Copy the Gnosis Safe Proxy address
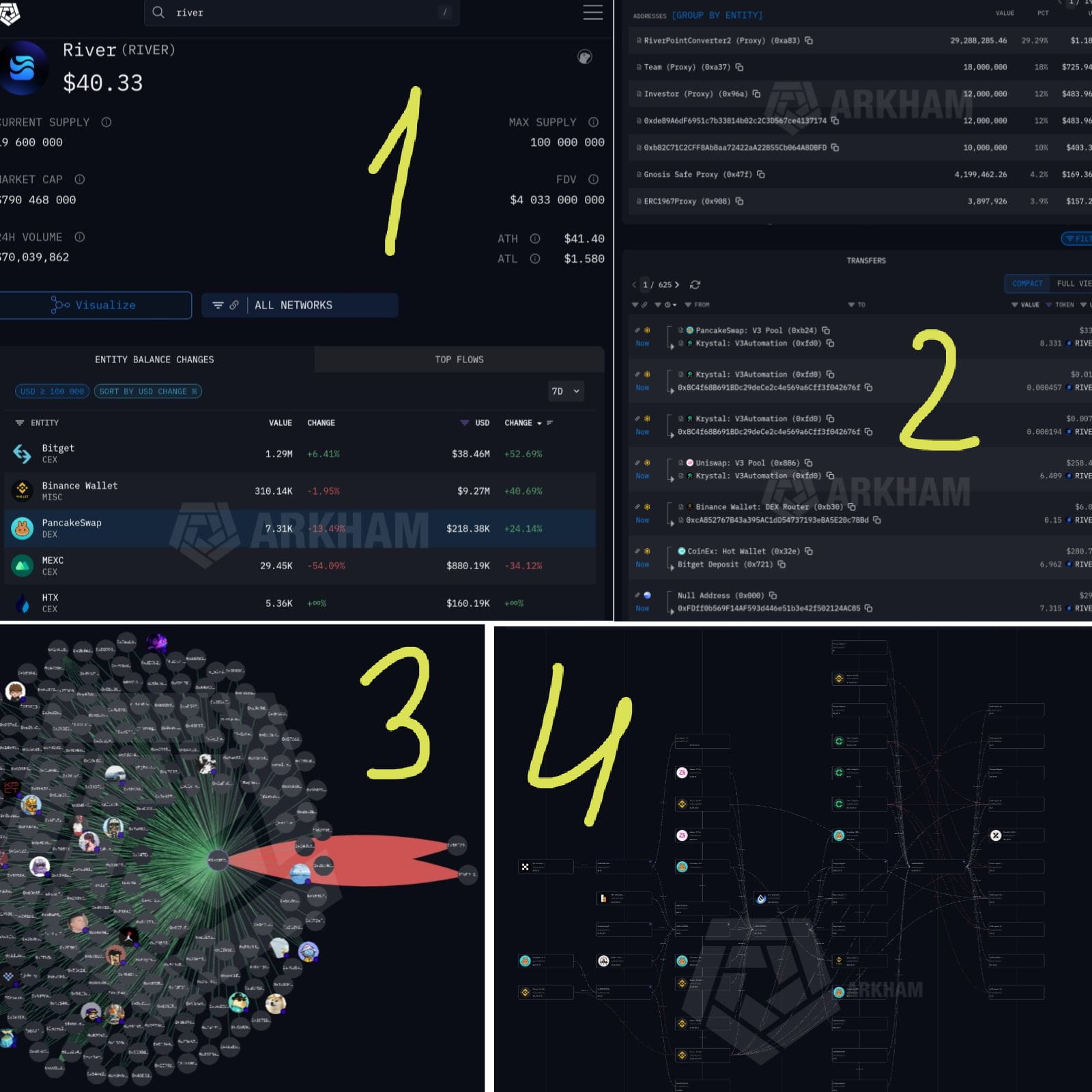The image size is (1092, 1092). [760, 174]
